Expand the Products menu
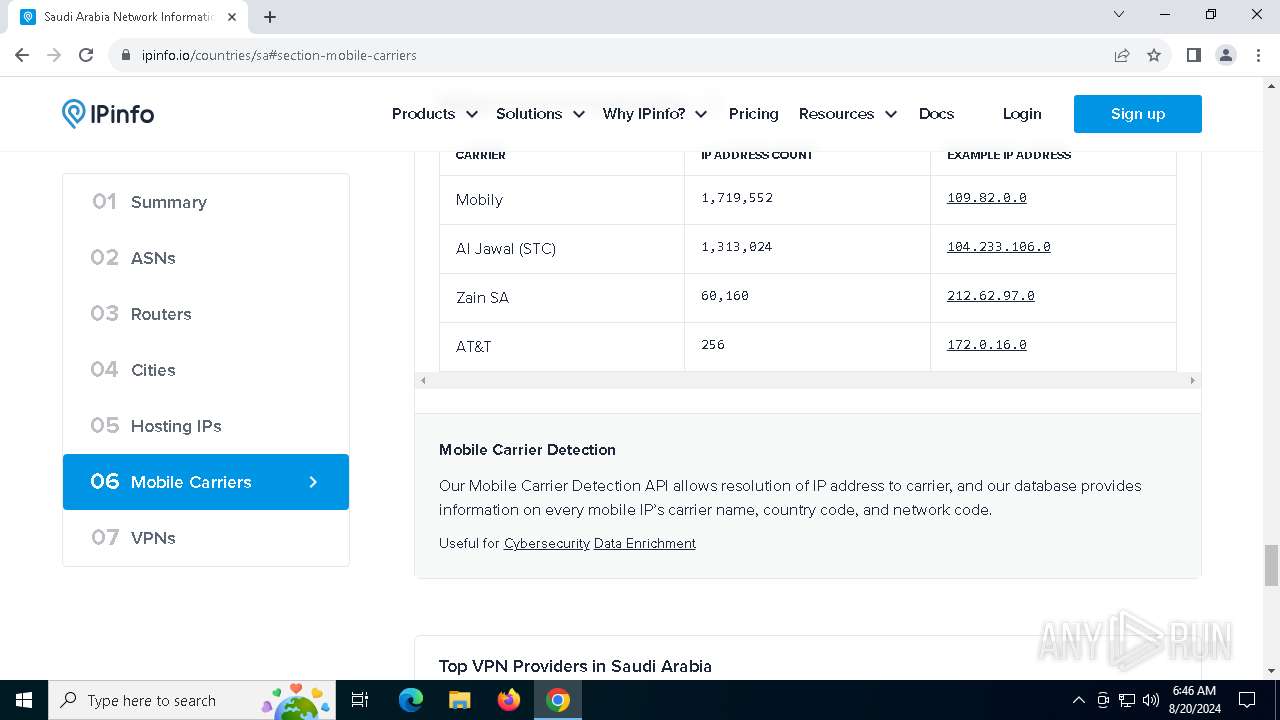Viewport: 1280px width, 720px height. pos(434,114)
